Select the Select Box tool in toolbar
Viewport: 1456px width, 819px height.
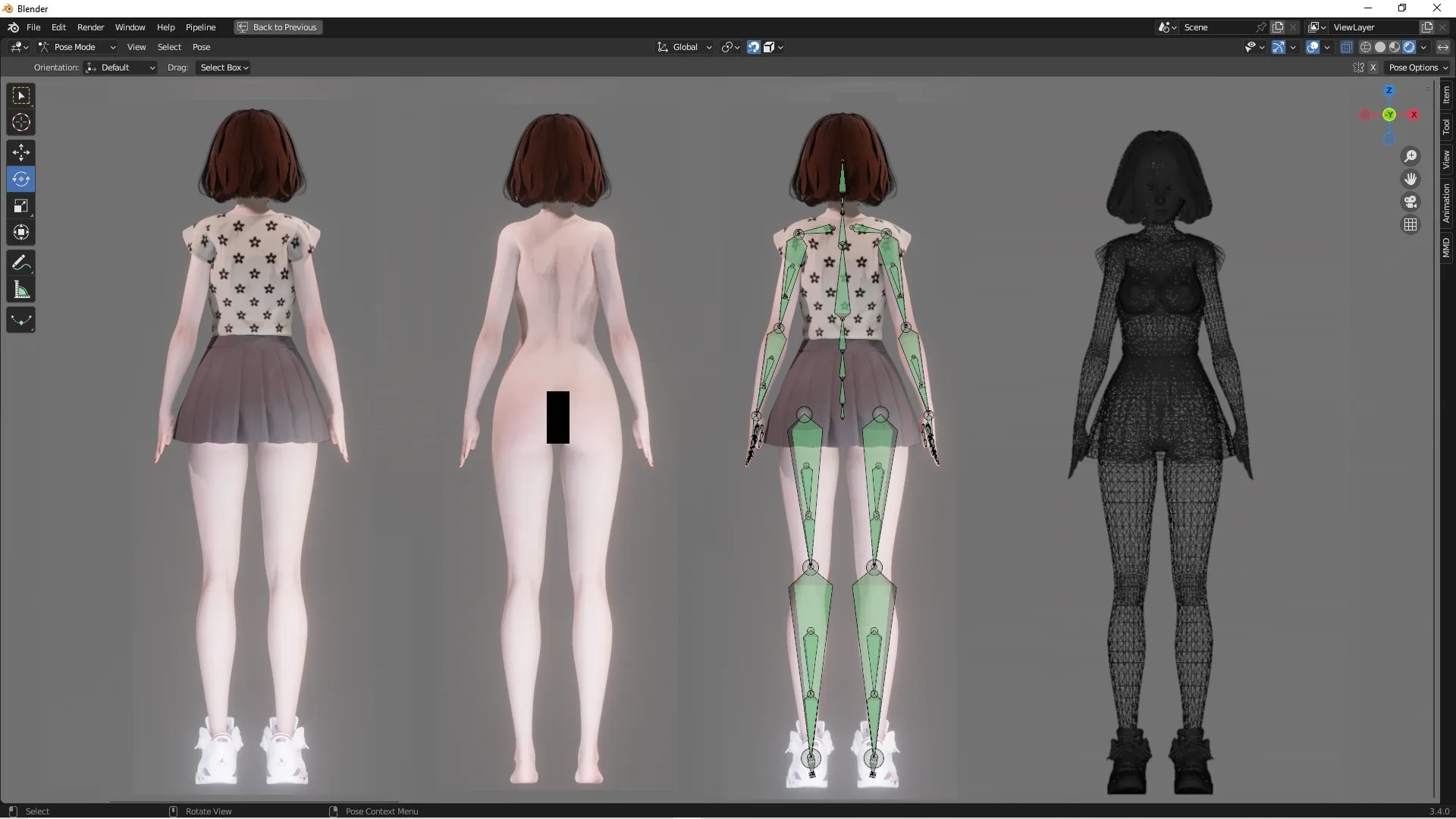pos(21,96)
